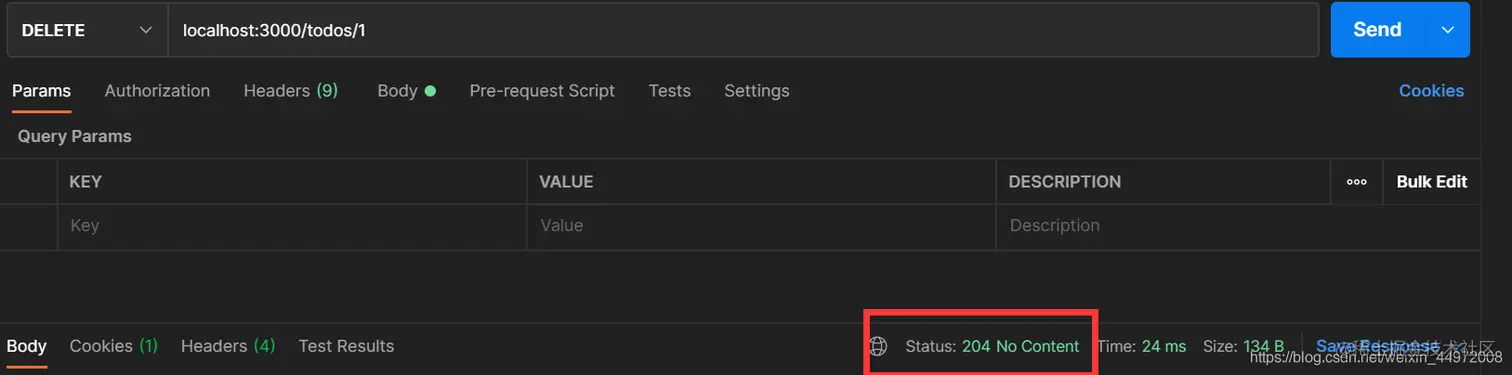Click the network globe icon near Status
The width and height of the screenshot is (1512, 375).
(878, 346)
